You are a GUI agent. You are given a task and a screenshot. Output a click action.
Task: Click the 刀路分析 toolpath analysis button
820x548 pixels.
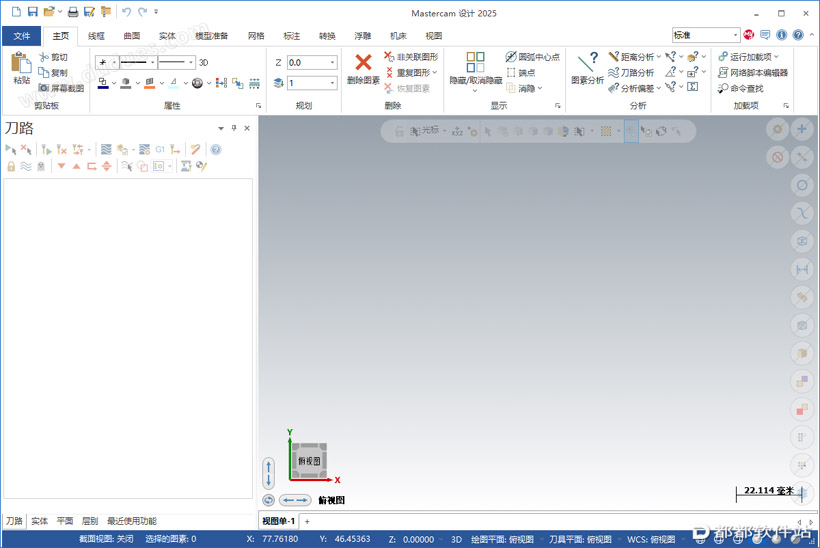point(631,73)
